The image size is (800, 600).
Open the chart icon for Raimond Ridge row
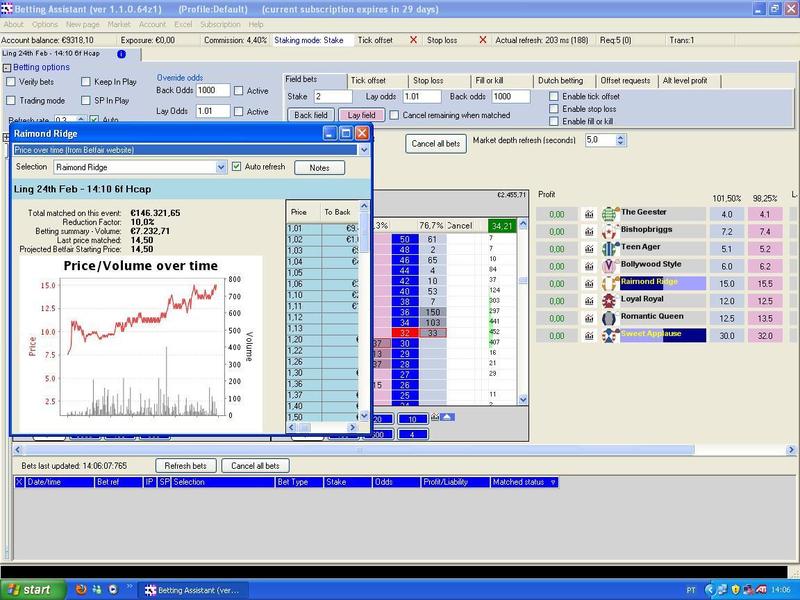(x=589, y=284)
